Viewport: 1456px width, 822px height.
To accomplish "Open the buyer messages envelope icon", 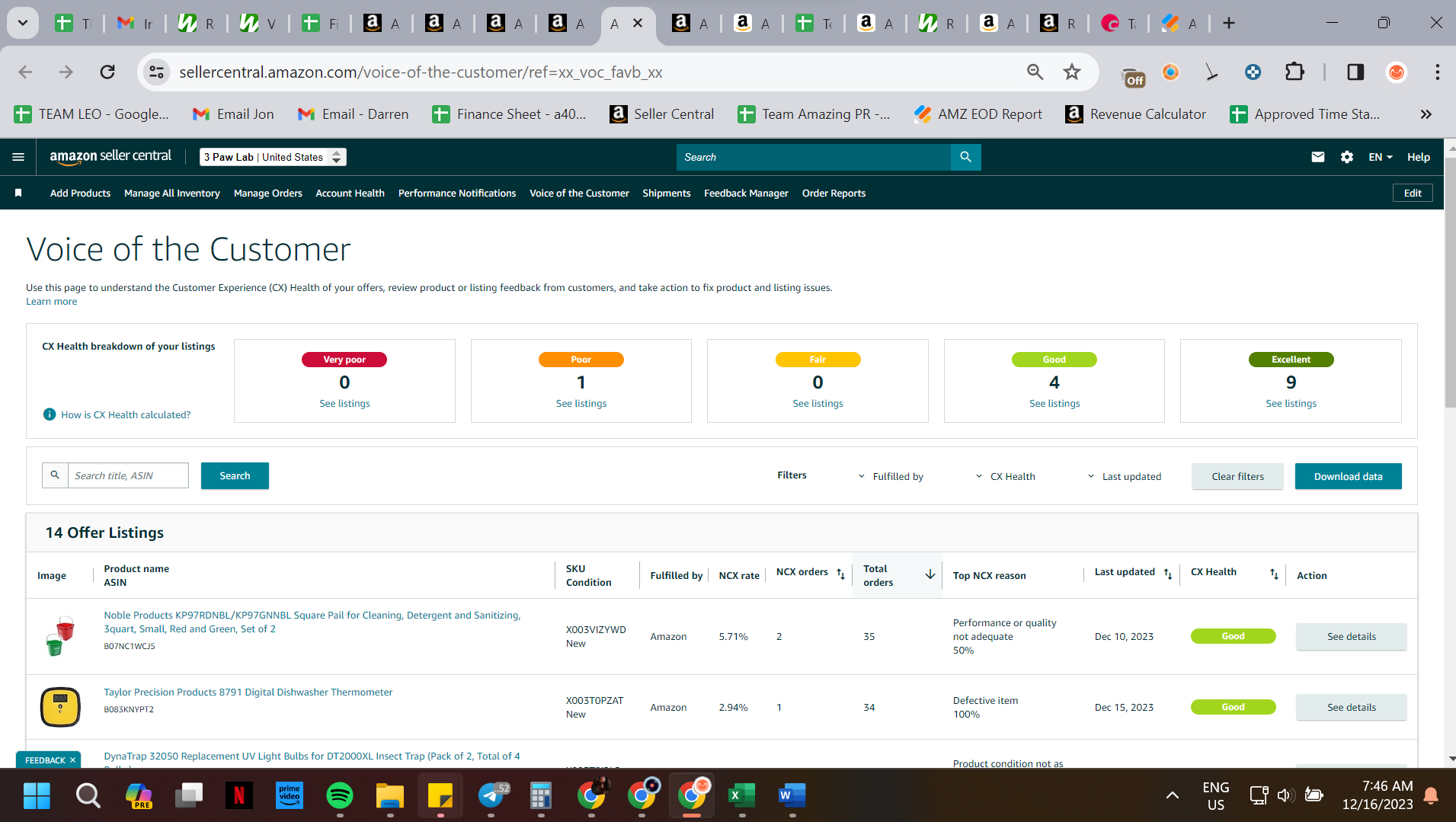I will pos(1317,157).
